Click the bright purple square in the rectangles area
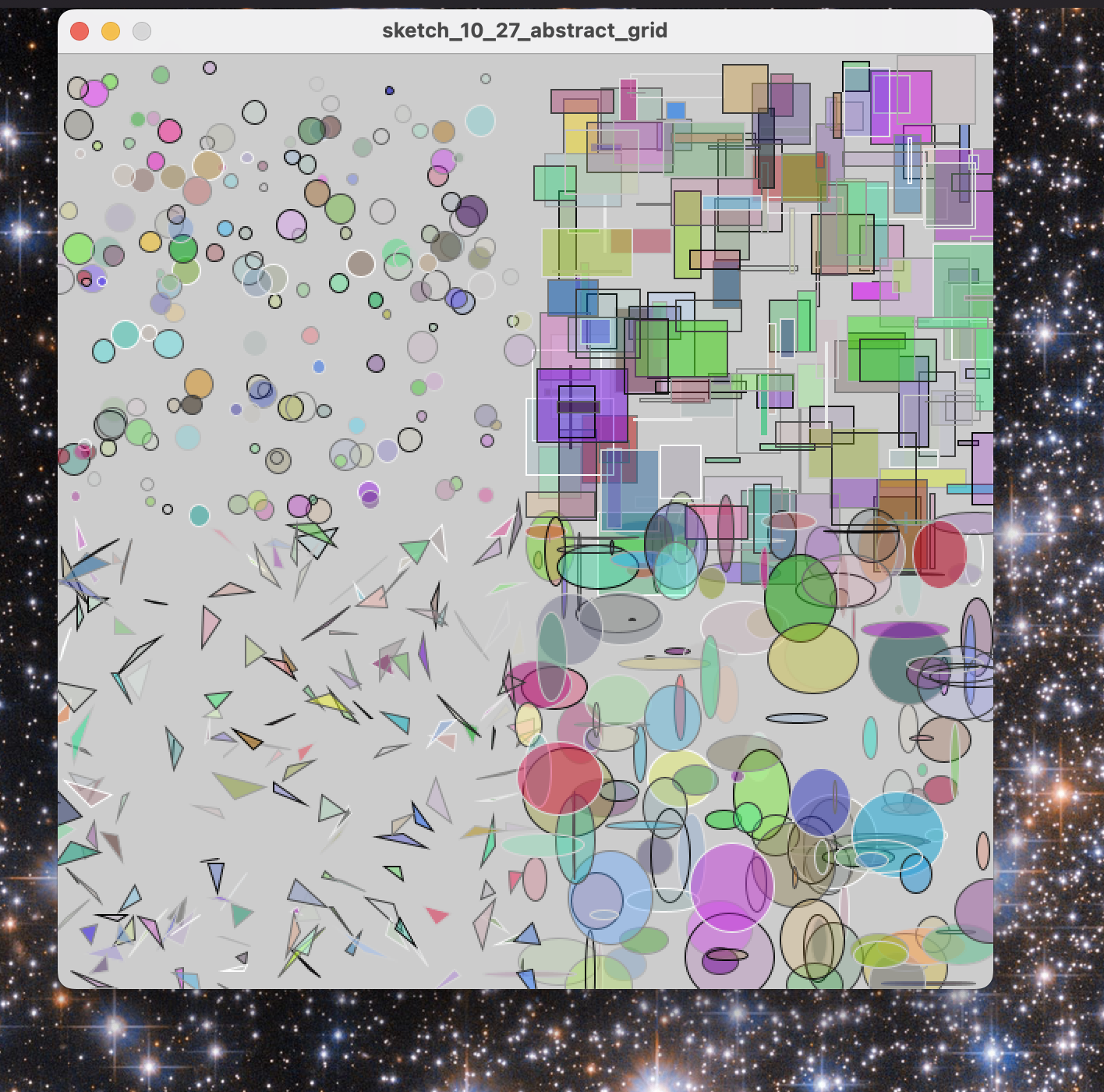Image resolution: width=1104 pixels, height=1092 pixels. (582, 406)
